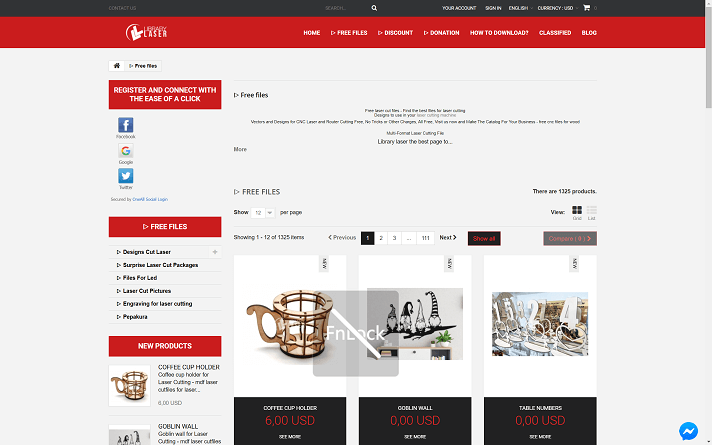This screenshot has width=712, height=445.
Task: Sign in with Facebook icon
Action: click(x=126, y=125)
